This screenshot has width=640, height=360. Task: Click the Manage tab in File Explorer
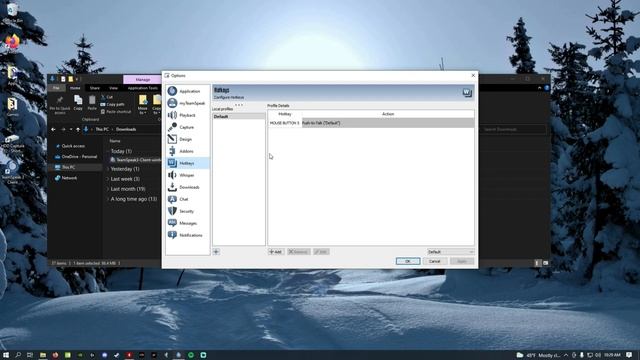(143, 80)
